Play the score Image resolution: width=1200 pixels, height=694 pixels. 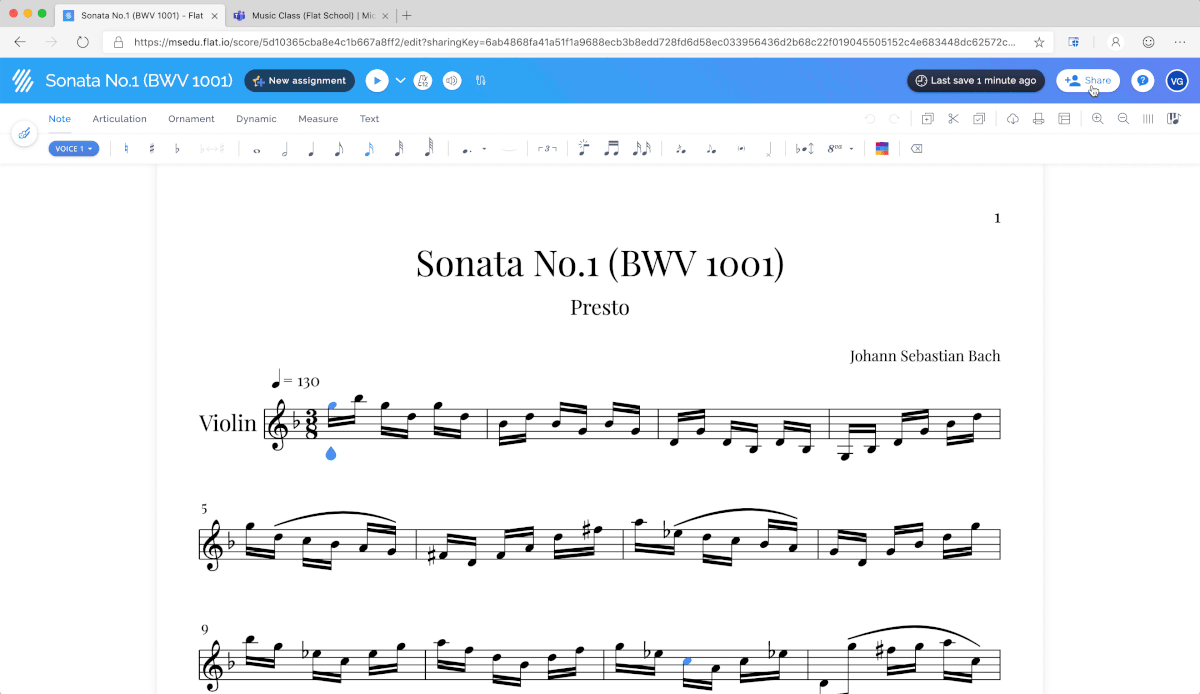[377, 81]
